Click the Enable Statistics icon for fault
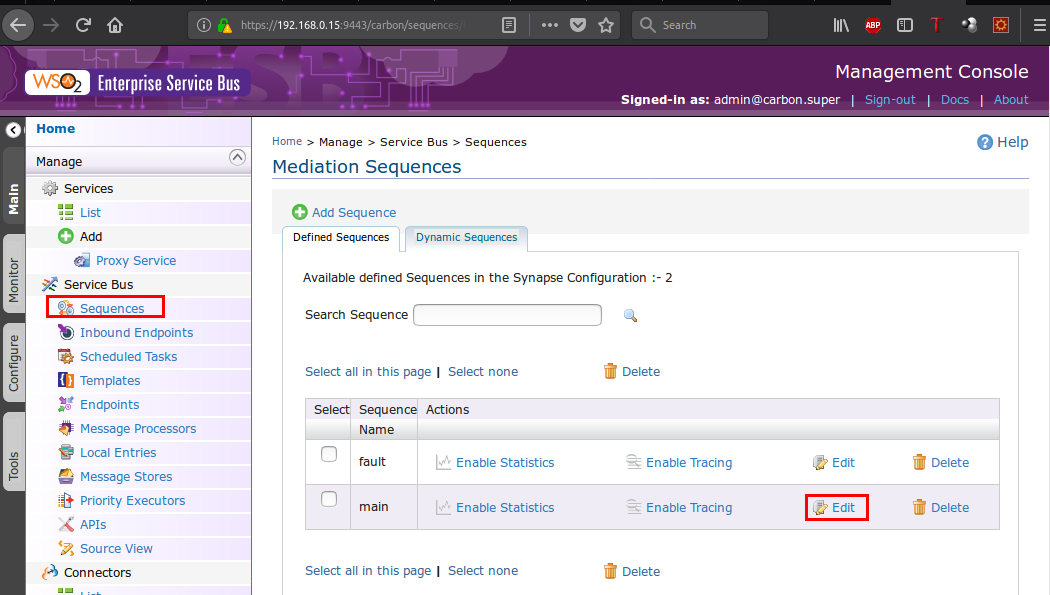This screenshot has height=595, width=1050. pos(444,462)
